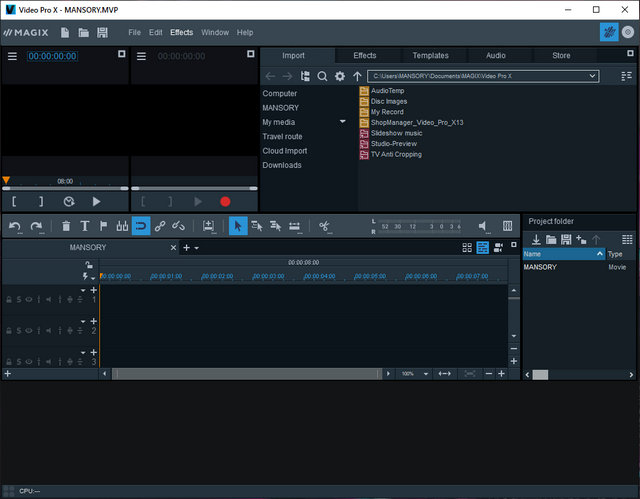The height and width of the screenshot is (499, 640).
Task: Click the Project folder horizontal scrollbar thumb
Action: pos(540,374)
